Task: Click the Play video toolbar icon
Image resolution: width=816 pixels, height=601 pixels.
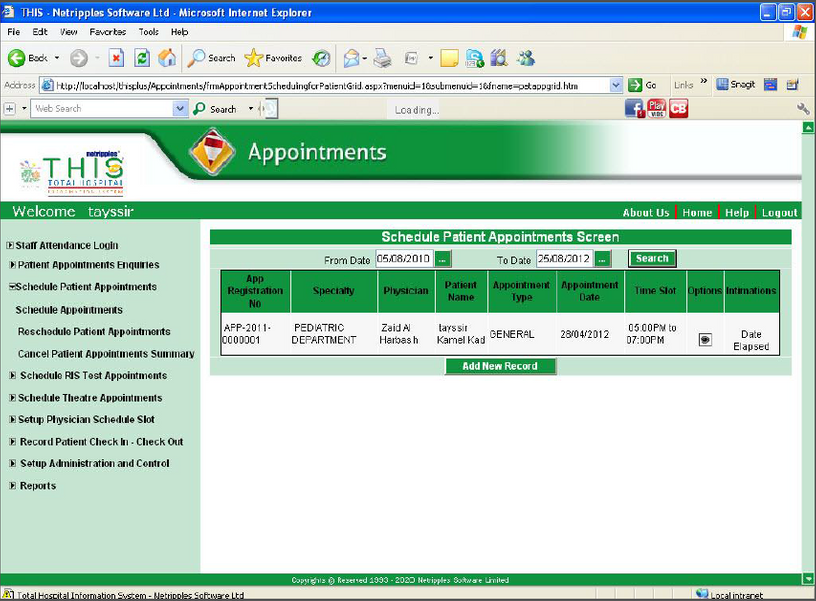Action: (657, 108)
